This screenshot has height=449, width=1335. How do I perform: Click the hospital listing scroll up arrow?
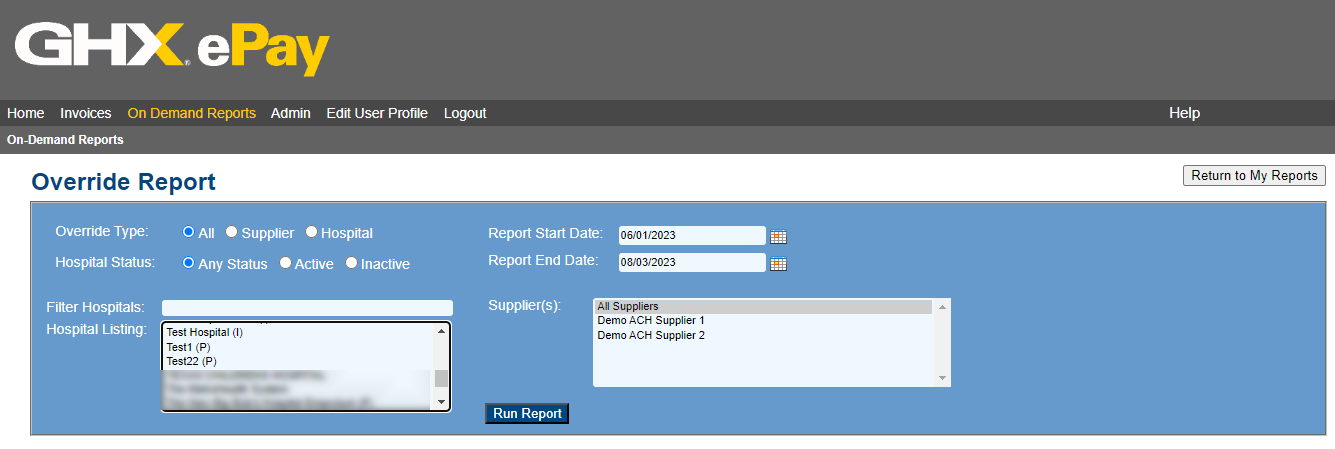coord(441,331)
